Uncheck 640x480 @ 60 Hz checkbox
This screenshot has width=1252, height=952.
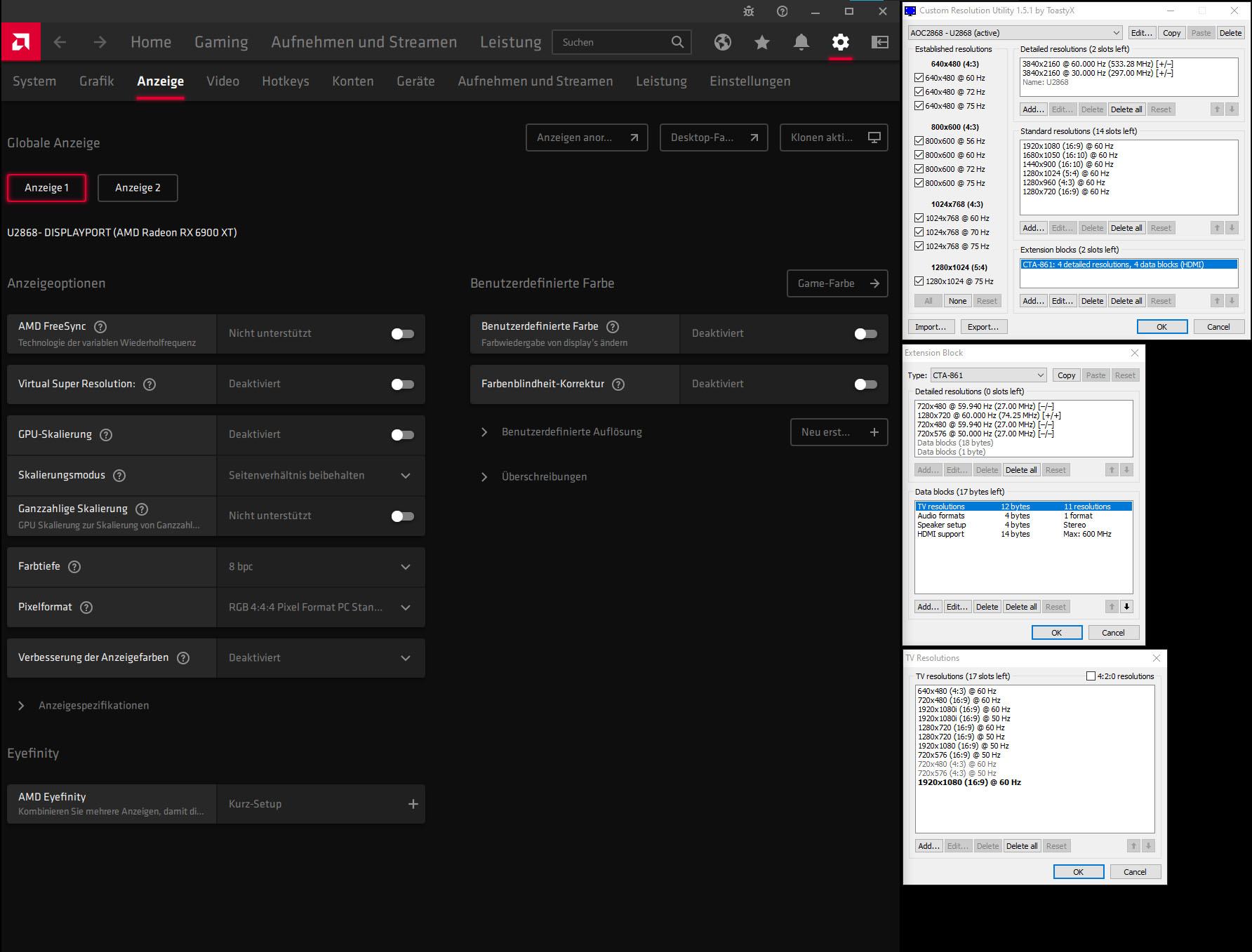pos(919,78)
